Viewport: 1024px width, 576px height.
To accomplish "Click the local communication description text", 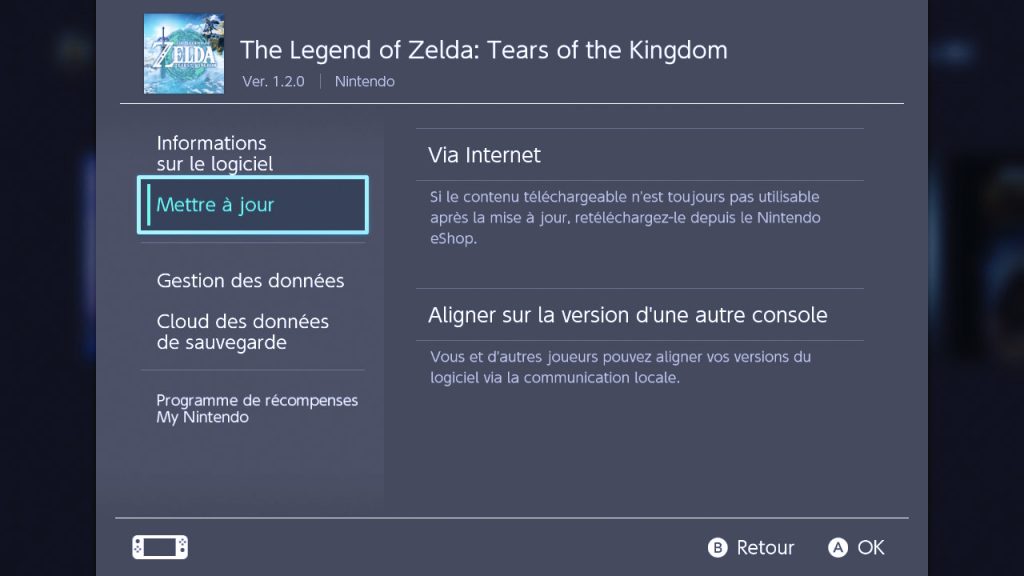I will click(620, 367).
